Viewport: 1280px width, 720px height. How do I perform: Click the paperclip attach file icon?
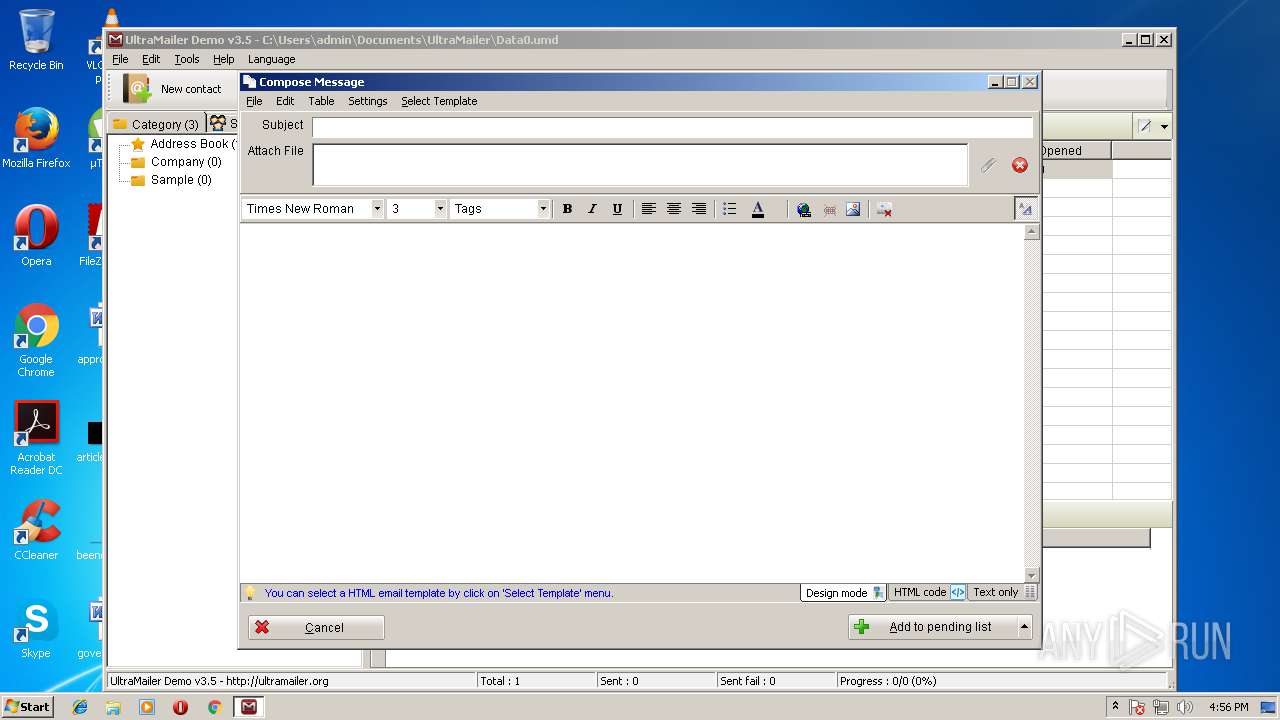(x=988, y=165)
